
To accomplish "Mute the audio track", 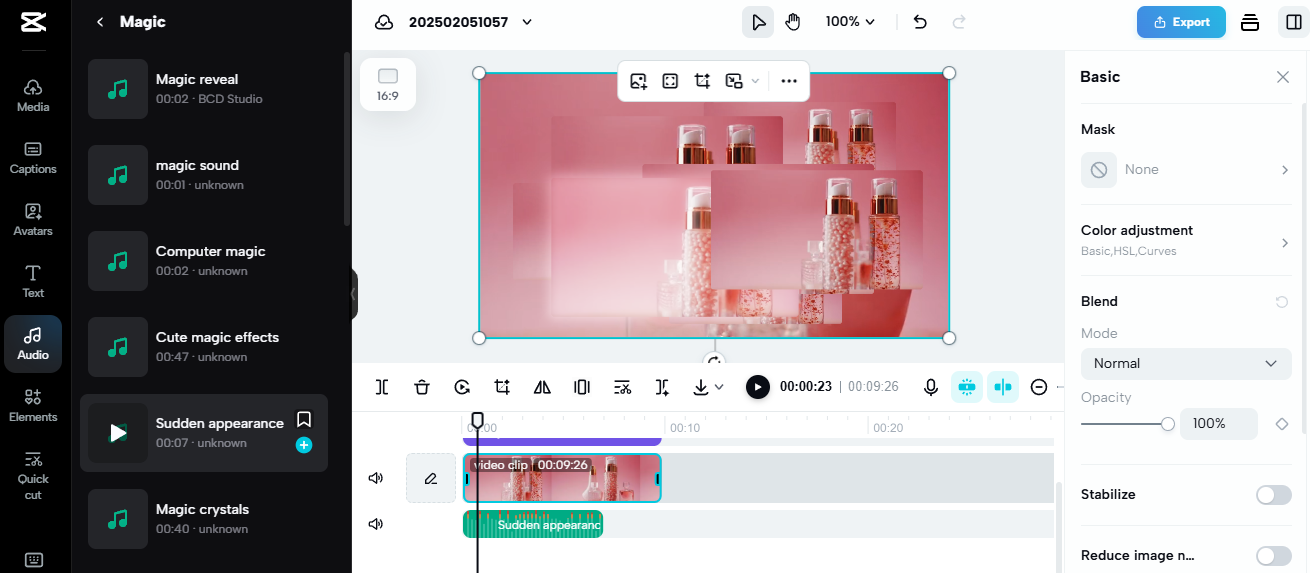I will point(376,524).
